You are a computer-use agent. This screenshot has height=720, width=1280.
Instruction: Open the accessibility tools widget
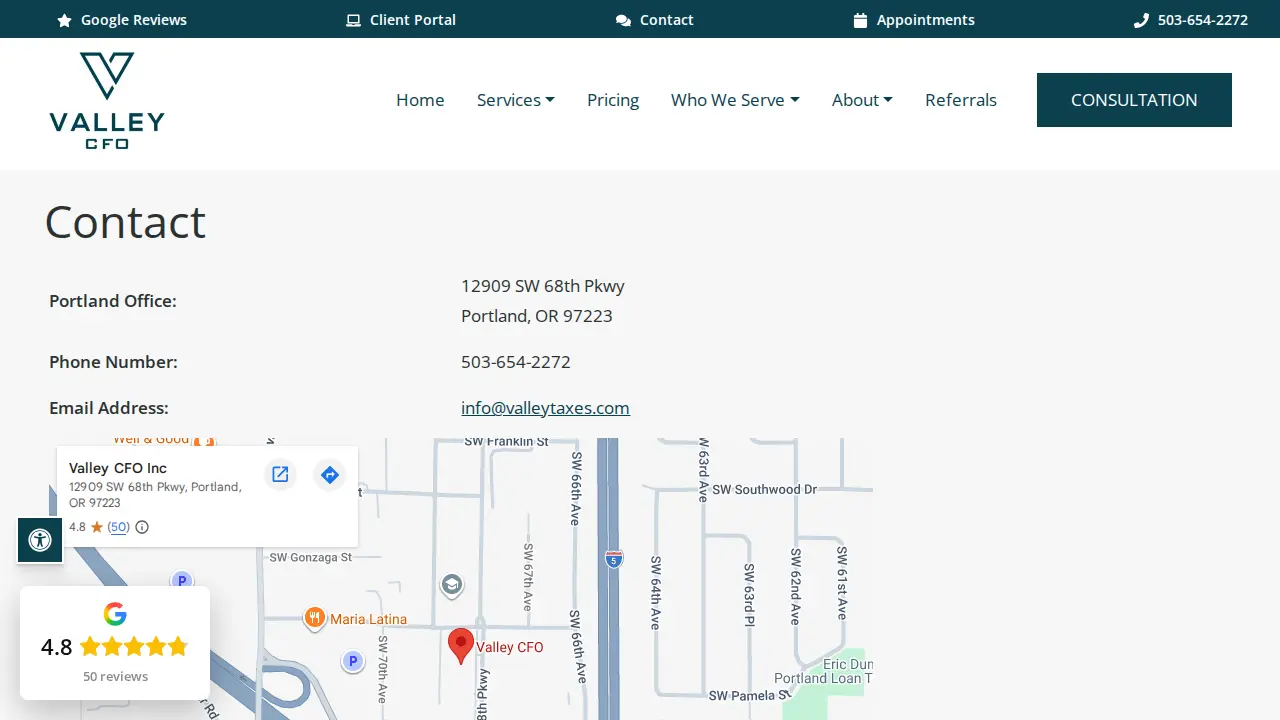coord(40,540)
